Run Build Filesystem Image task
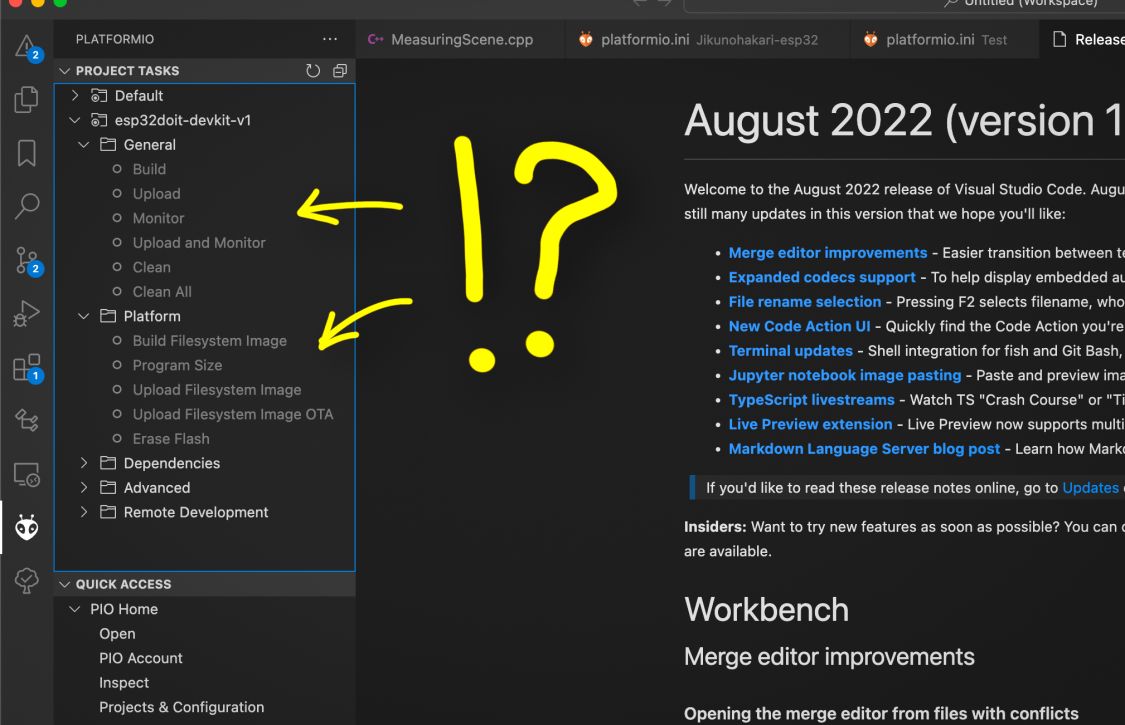The image size is (1125, 725). [210, 341]
